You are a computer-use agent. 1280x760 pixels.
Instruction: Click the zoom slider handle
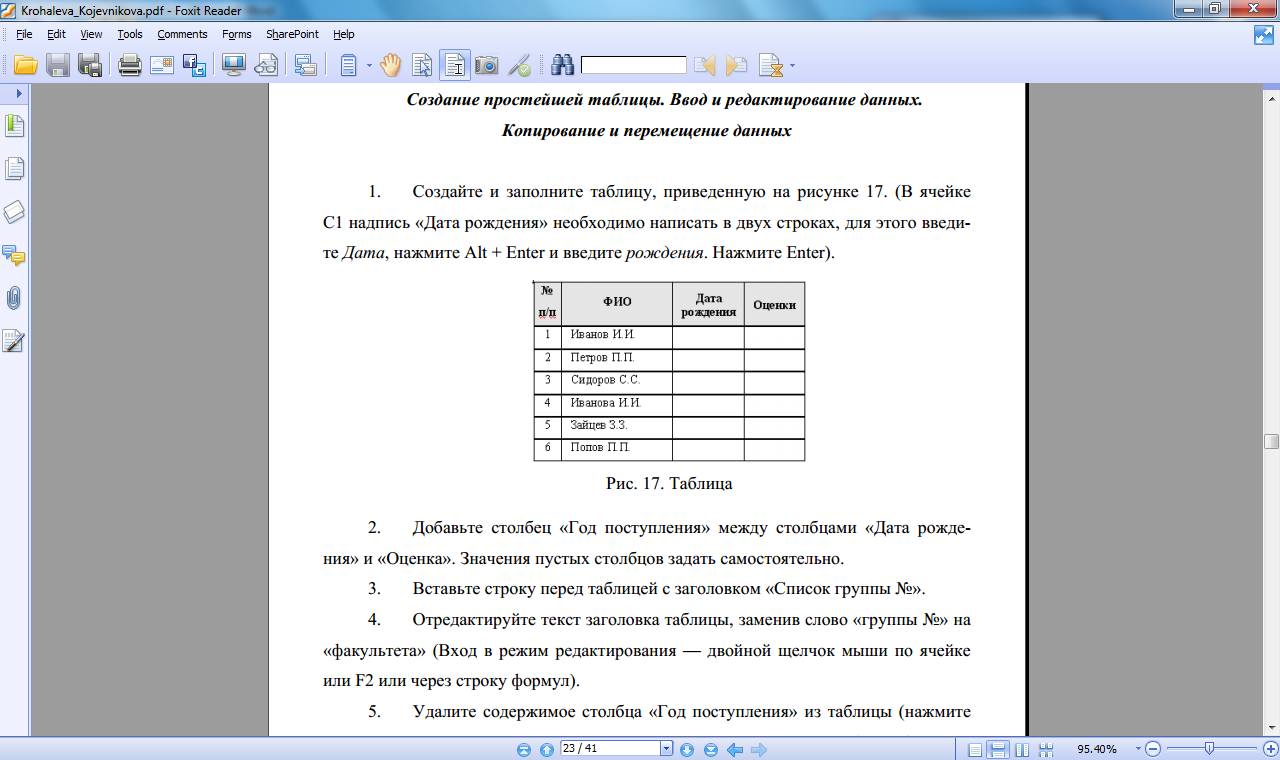(1210, 748)
